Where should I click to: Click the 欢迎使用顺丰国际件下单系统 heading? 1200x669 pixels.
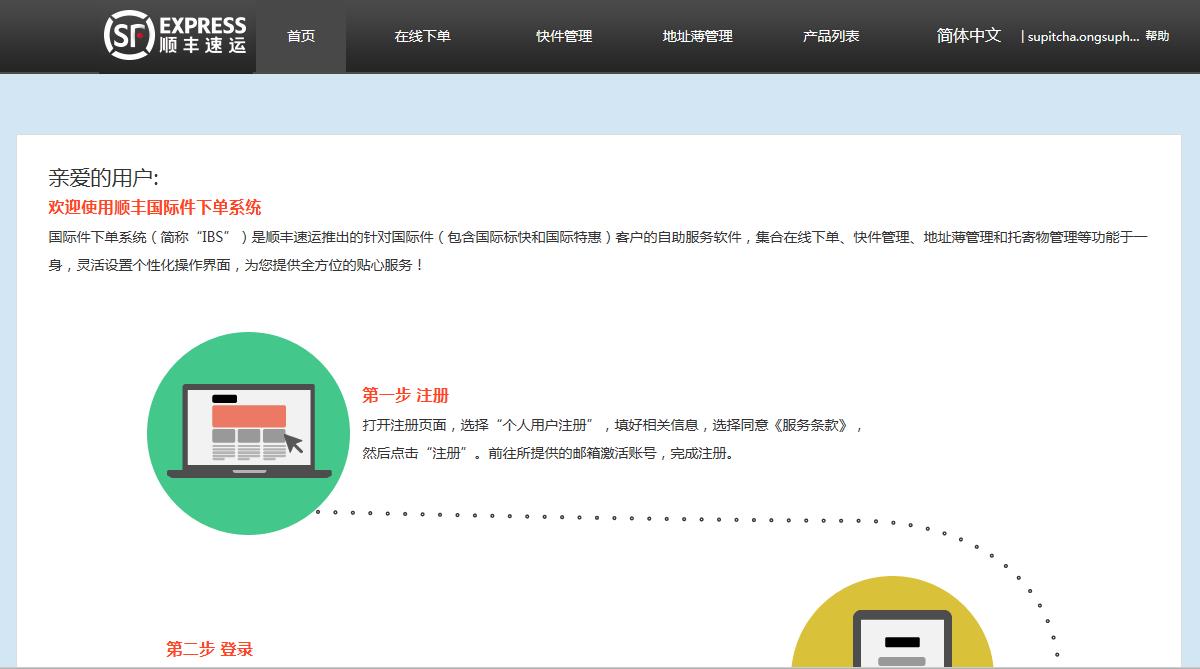[x=155, y=208]
